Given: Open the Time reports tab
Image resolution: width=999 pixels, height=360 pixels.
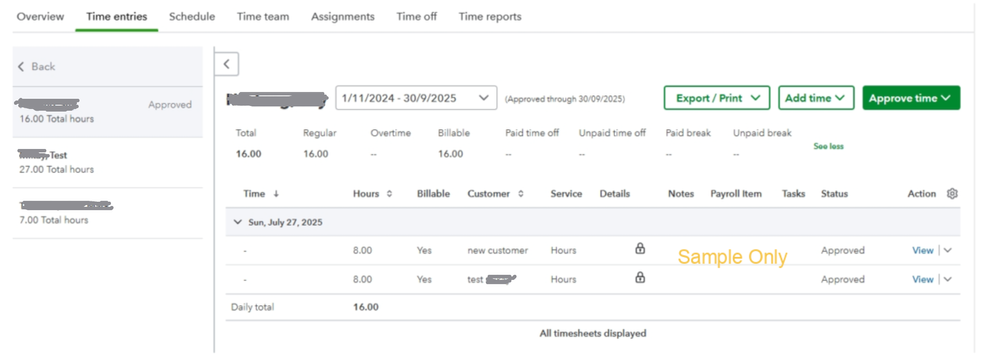Looking at the screenshot, I should point(490,17).
